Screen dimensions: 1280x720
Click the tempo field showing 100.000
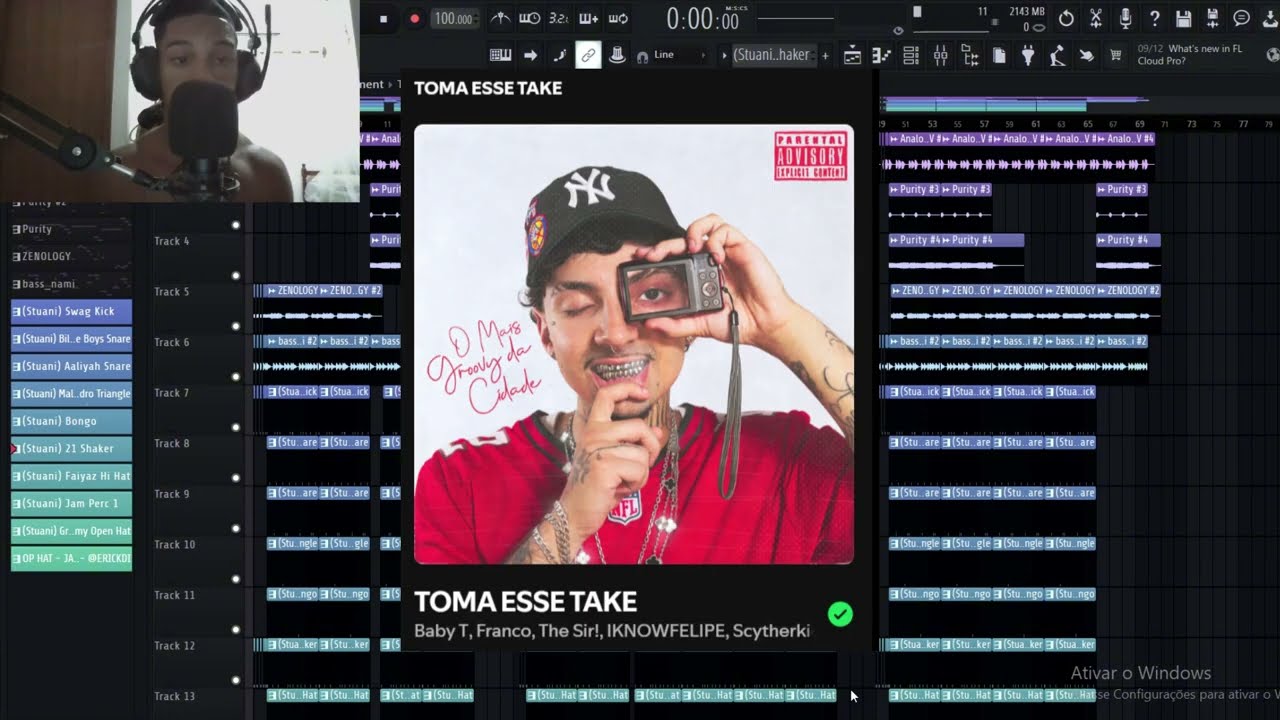click(454, 18)
